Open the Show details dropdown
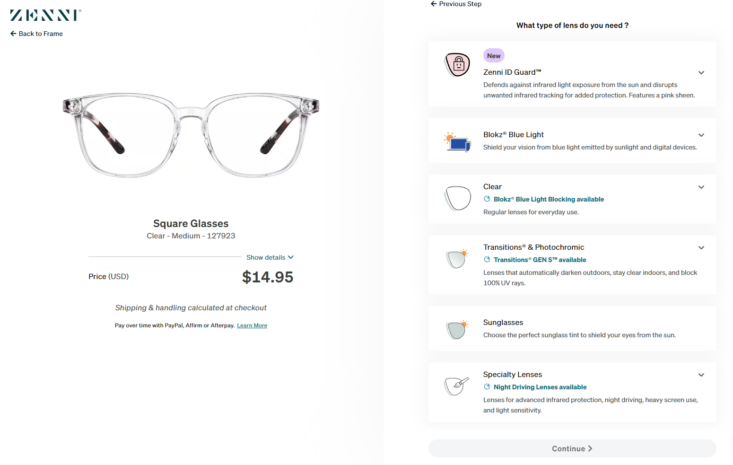Image resolution: width=733 pixels, height=465 pixels. (270, 257)
